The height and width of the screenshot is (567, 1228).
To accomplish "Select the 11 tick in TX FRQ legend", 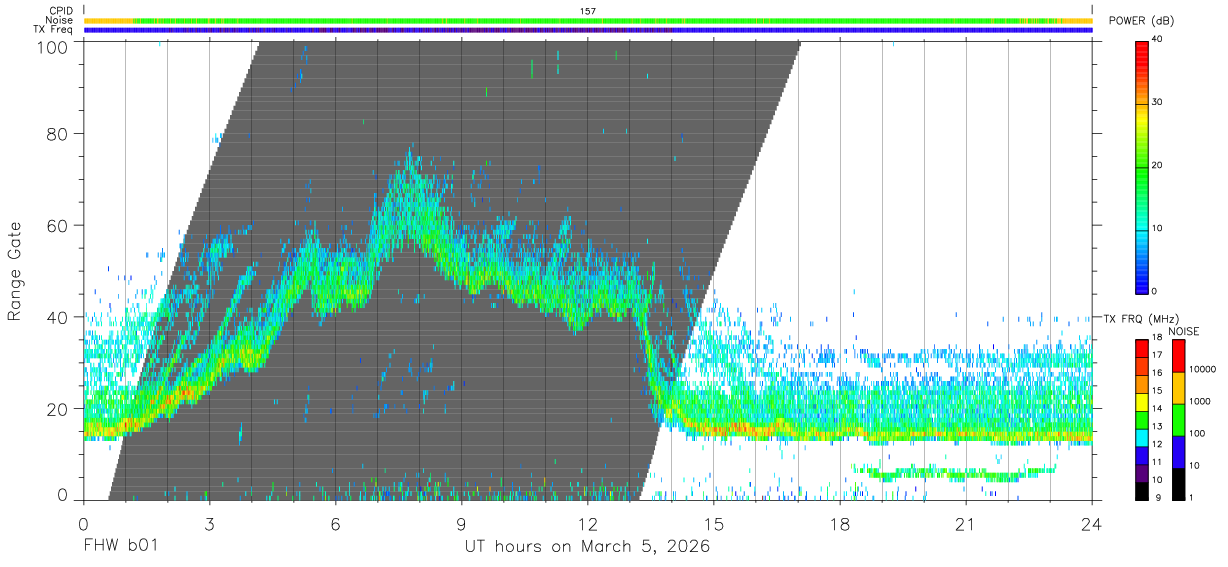I will click(1157, 464).
